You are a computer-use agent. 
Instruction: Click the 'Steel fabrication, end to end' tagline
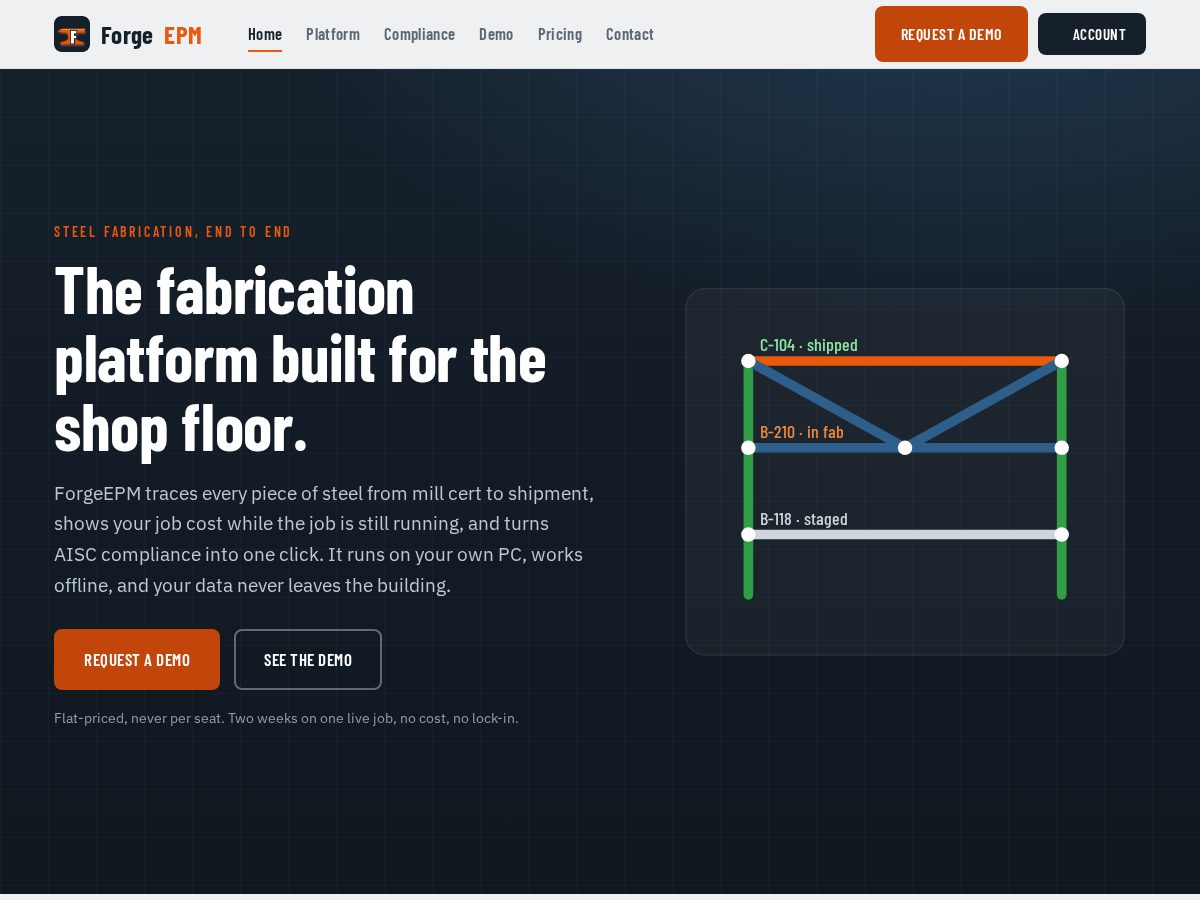point(173,231)
